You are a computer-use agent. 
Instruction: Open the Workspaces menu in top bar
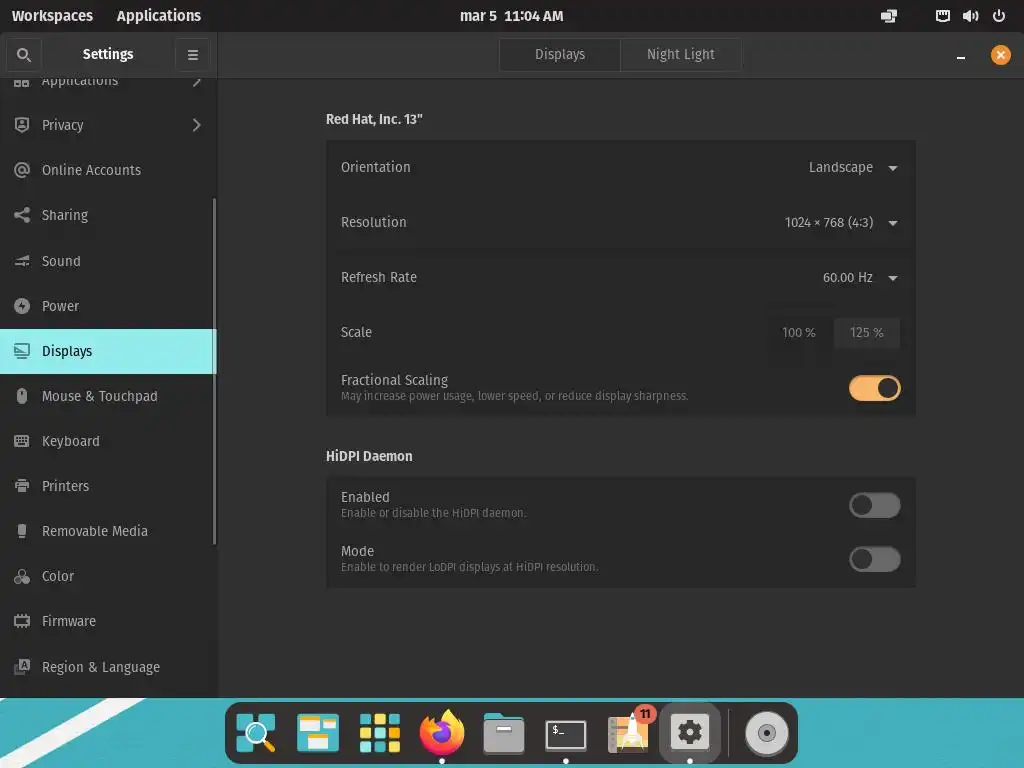click(x=52, y=16)
